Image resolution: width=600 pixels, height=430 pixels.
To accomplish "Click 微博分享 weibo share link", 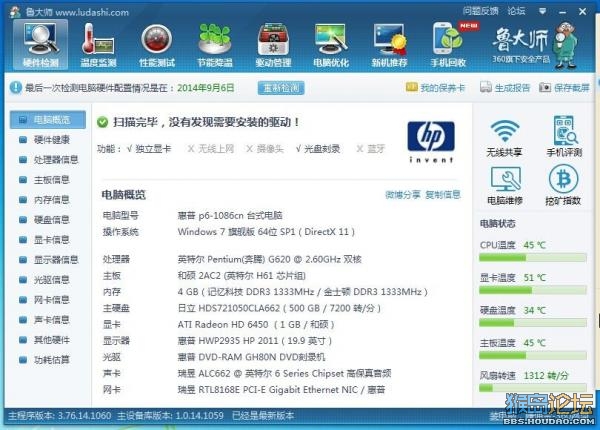I will [403, 195].
